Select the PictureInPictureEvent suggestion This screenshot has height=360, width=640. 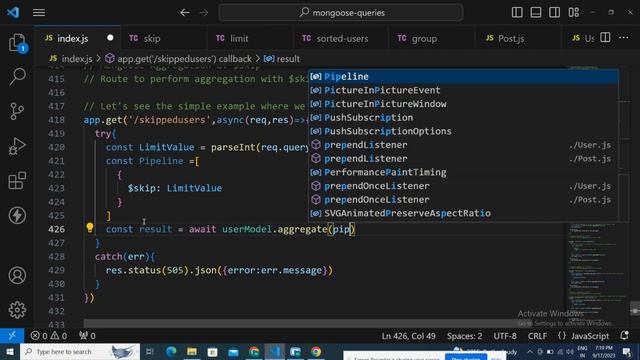(x=463, y=90)
